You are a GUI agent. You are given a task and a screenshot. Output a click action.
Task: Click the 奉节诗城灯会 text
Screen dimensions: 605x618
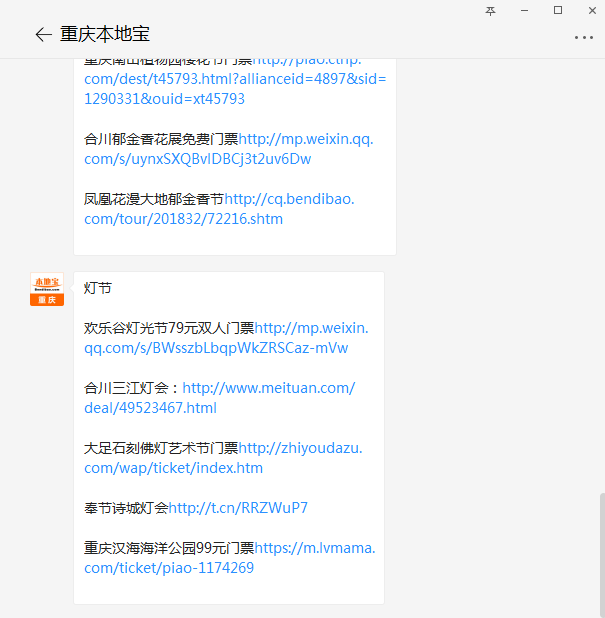(x=126, y=508)
